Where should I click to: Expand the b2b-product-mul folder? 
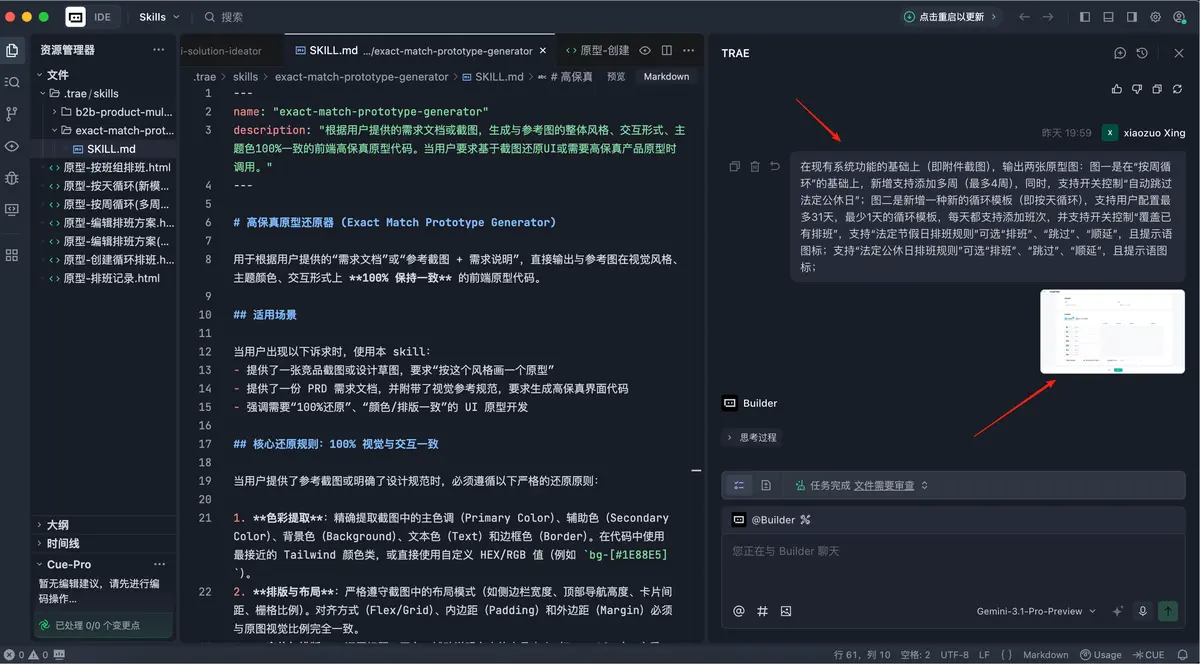118,112
